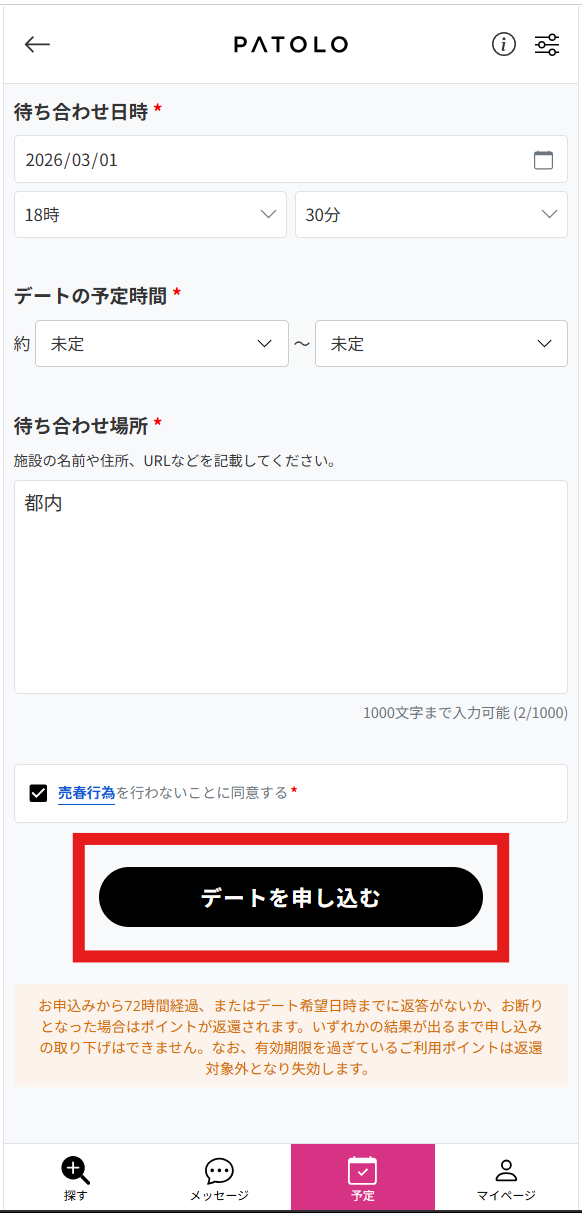Select the 予定 calendar tab
Image resolution: width=582 pixels, height=1213 pixels.
(363, 1178)
